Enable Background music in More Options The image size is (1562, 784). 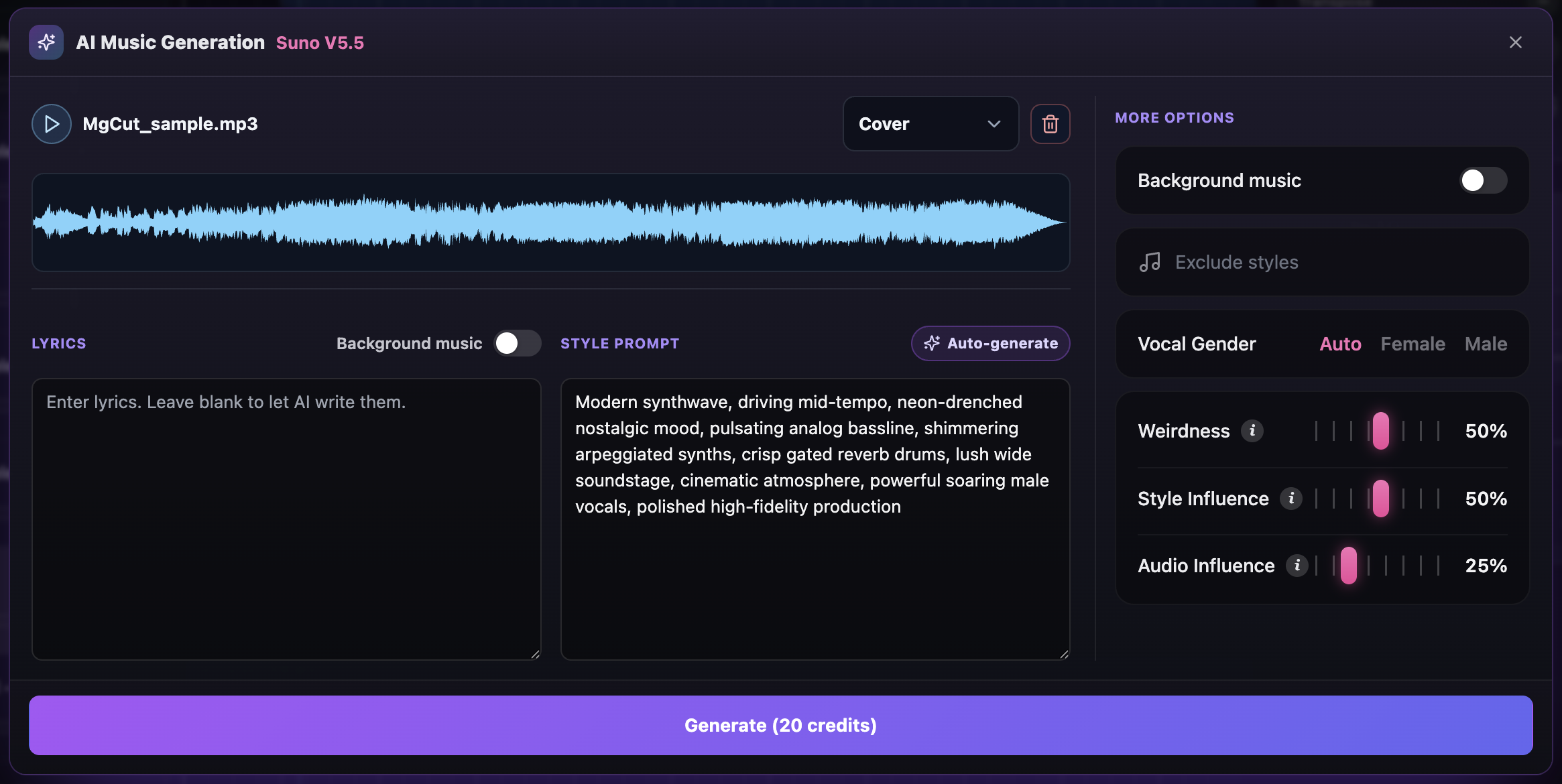[x=1484, y=180]
